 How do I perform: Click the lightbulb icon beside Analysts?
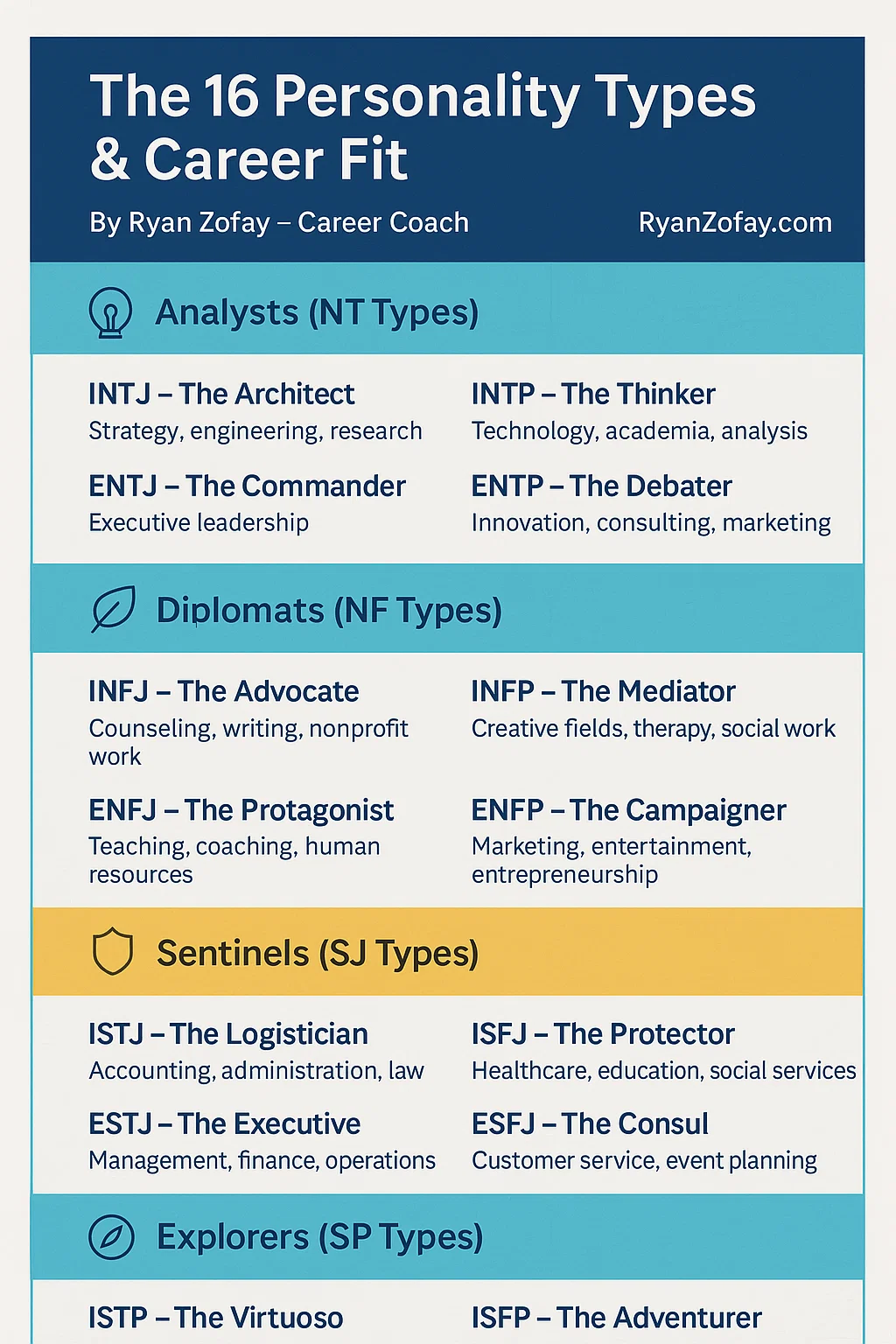click(111, 313)
